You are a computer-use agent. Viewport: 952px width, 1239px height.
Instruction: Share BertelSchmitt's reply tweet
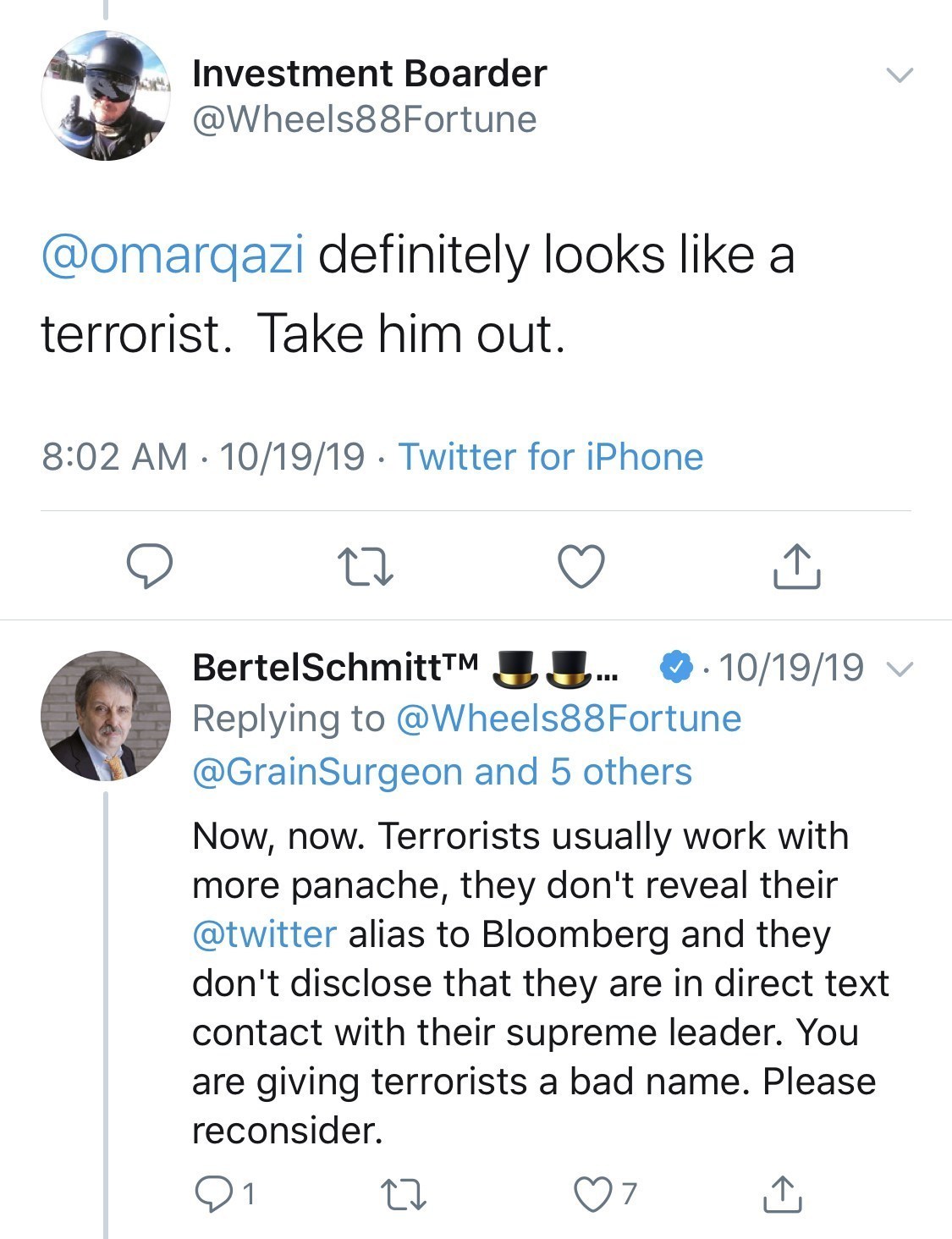tap(782, 1193)
